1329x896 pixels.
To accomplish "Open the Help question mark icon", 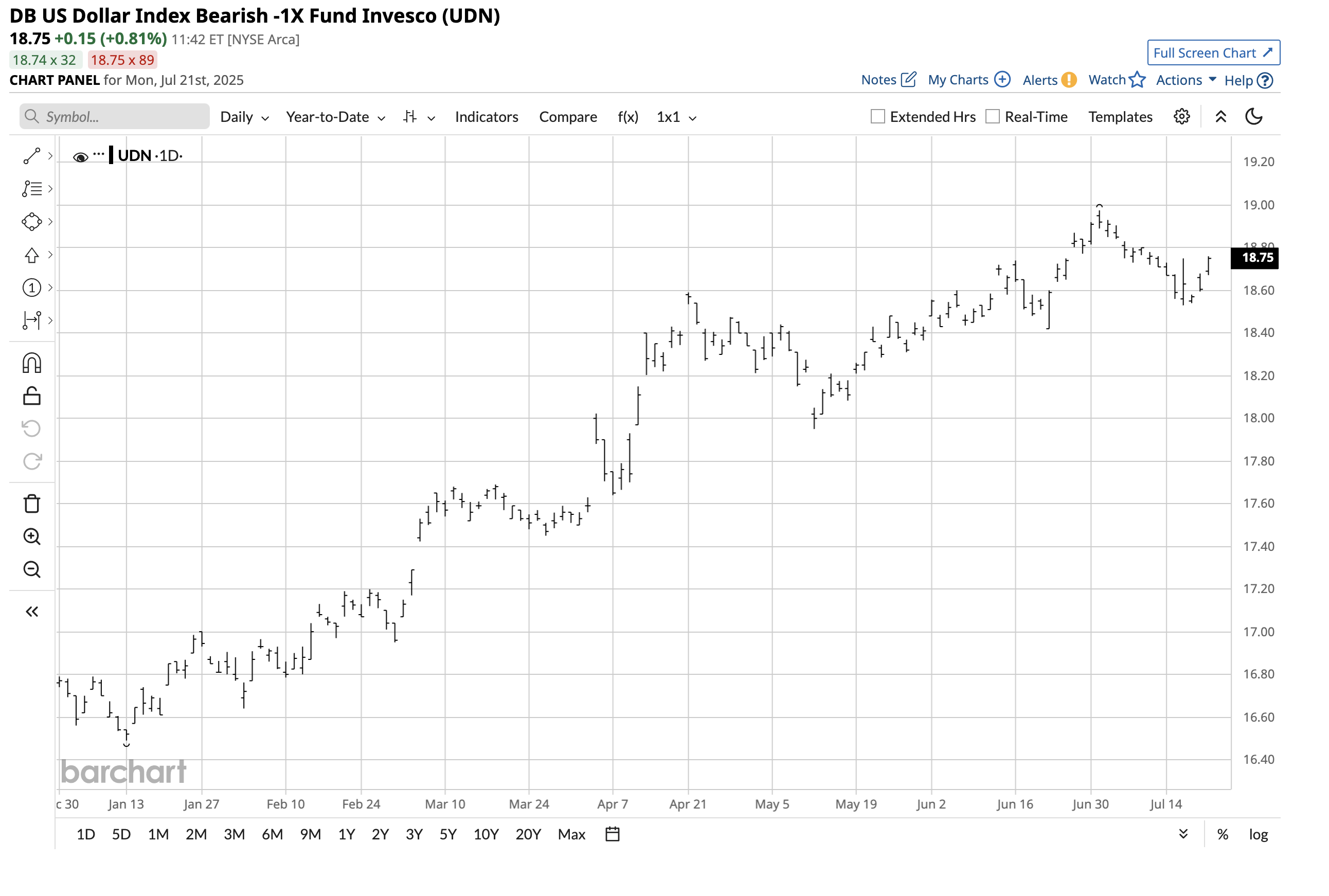I will pyautogui.click(x=1264, y=81).
